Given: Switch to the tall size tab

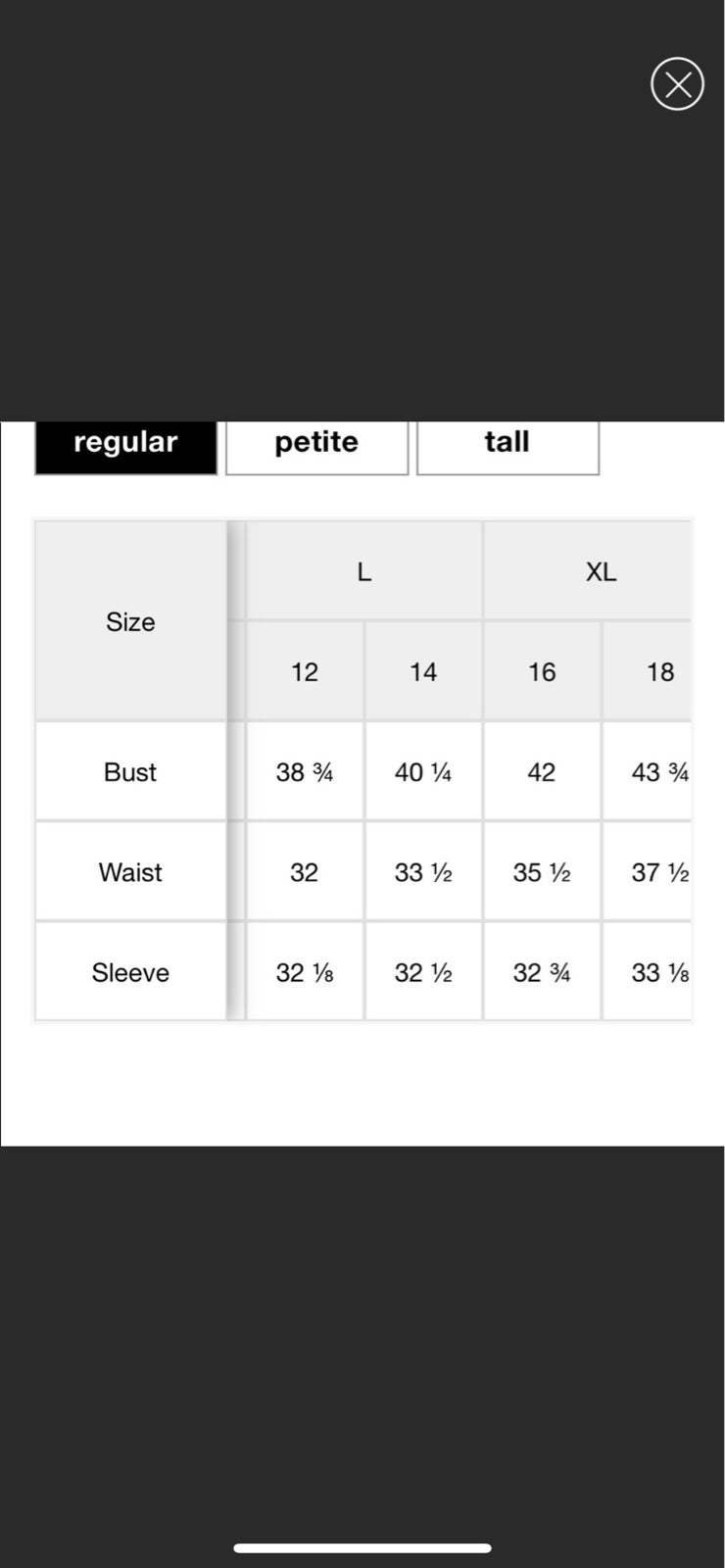Looking at the screenshot, I should (507, 446).
